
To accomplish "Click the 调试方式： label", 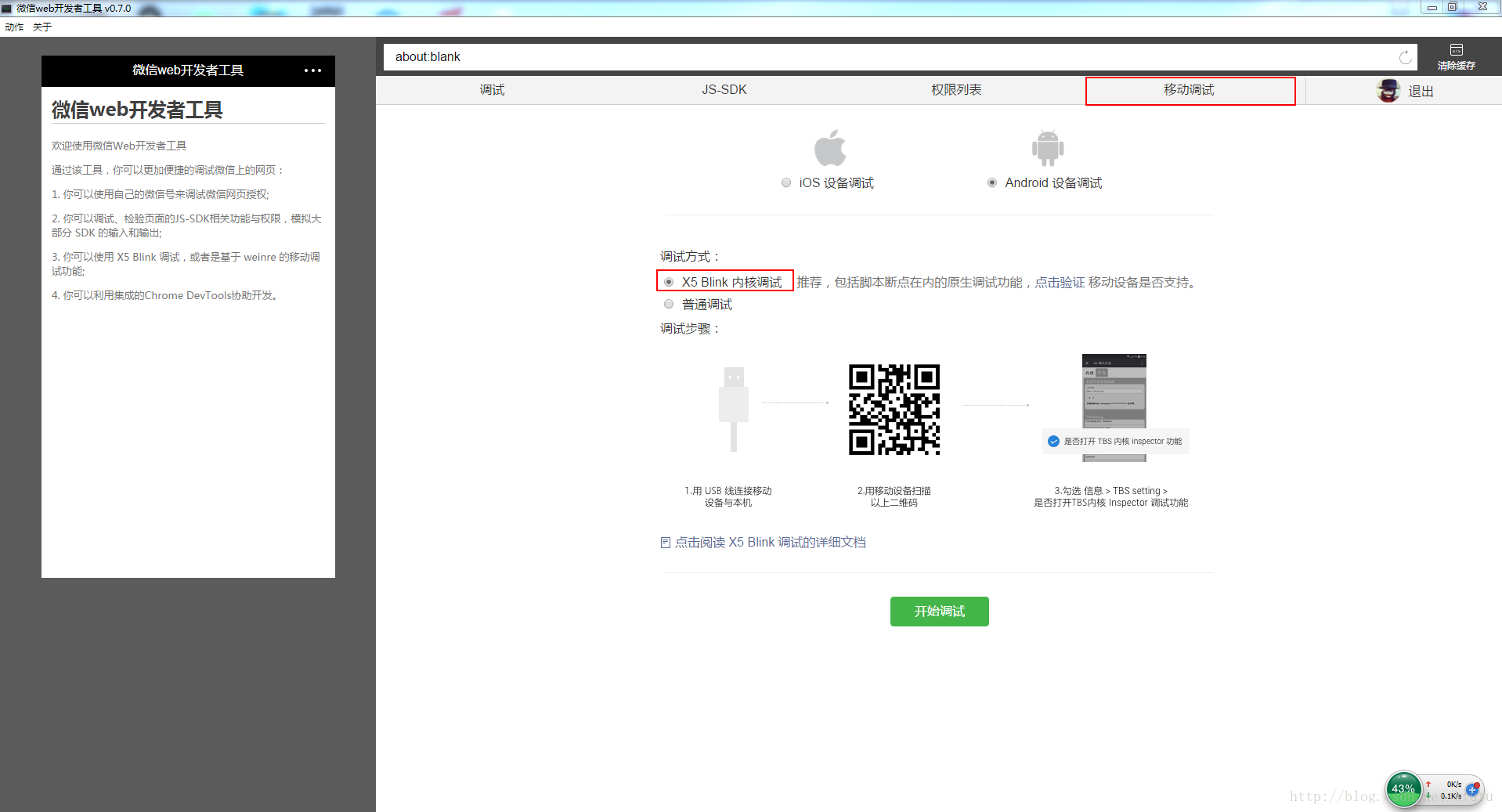I will [690, 257].
